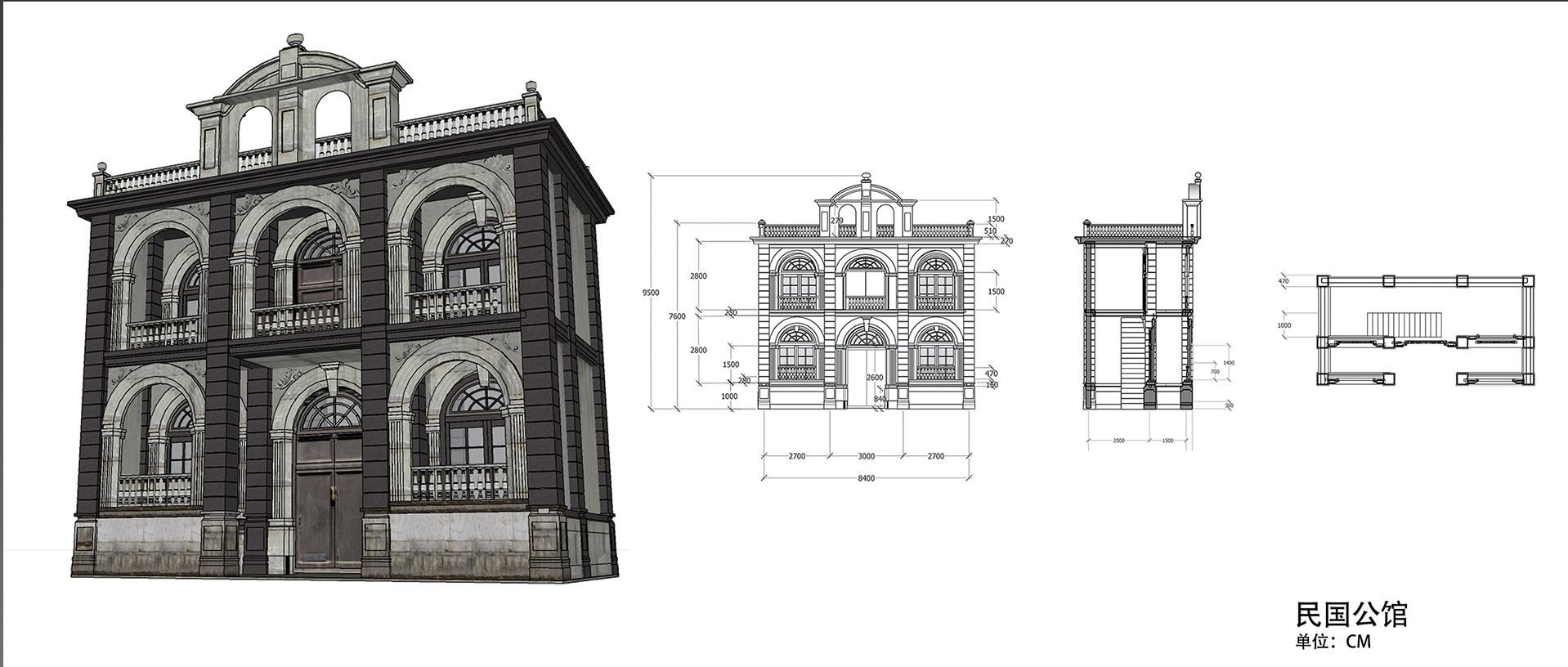Click the 3000 center bay dimension
The width and height of the screenshot is (1568, 667).
866,456
